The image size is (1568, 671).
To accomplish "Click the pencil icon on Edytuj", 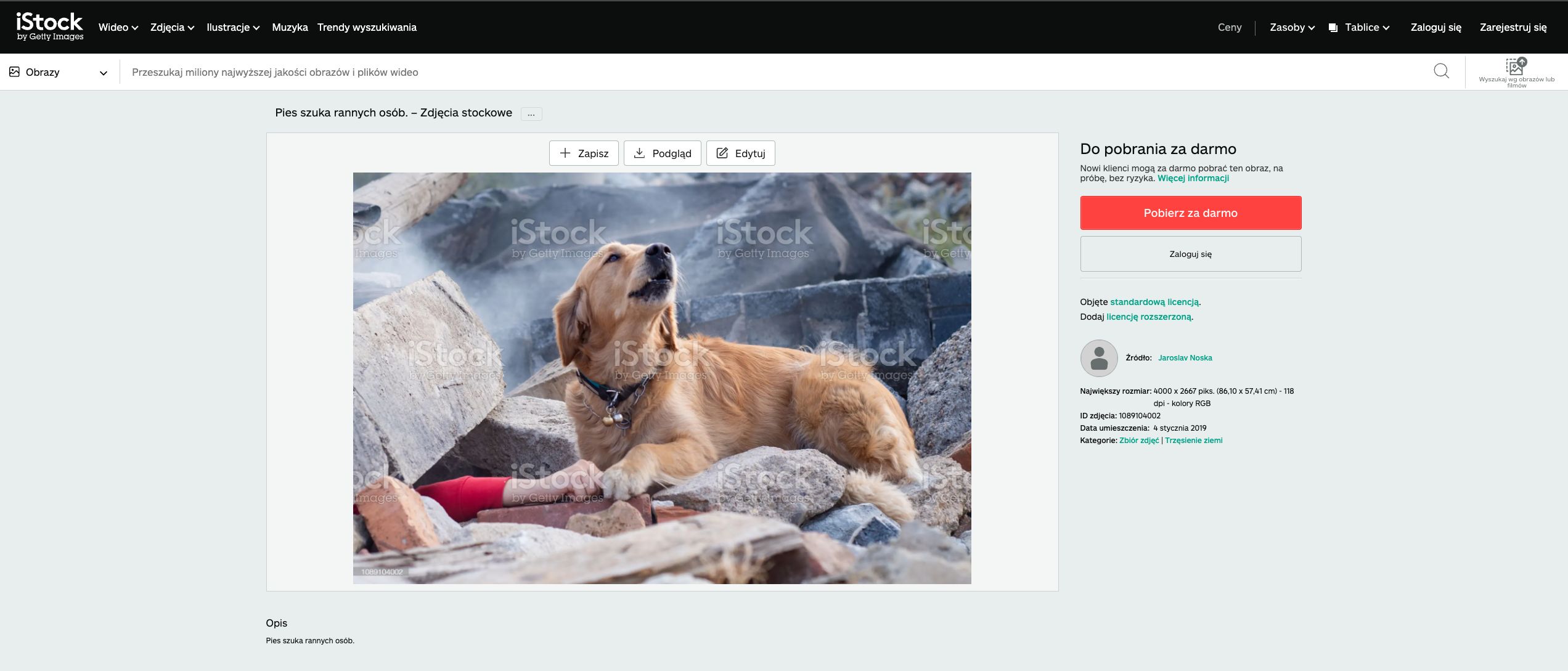I will pyautogui.click(x=722, y=153).
